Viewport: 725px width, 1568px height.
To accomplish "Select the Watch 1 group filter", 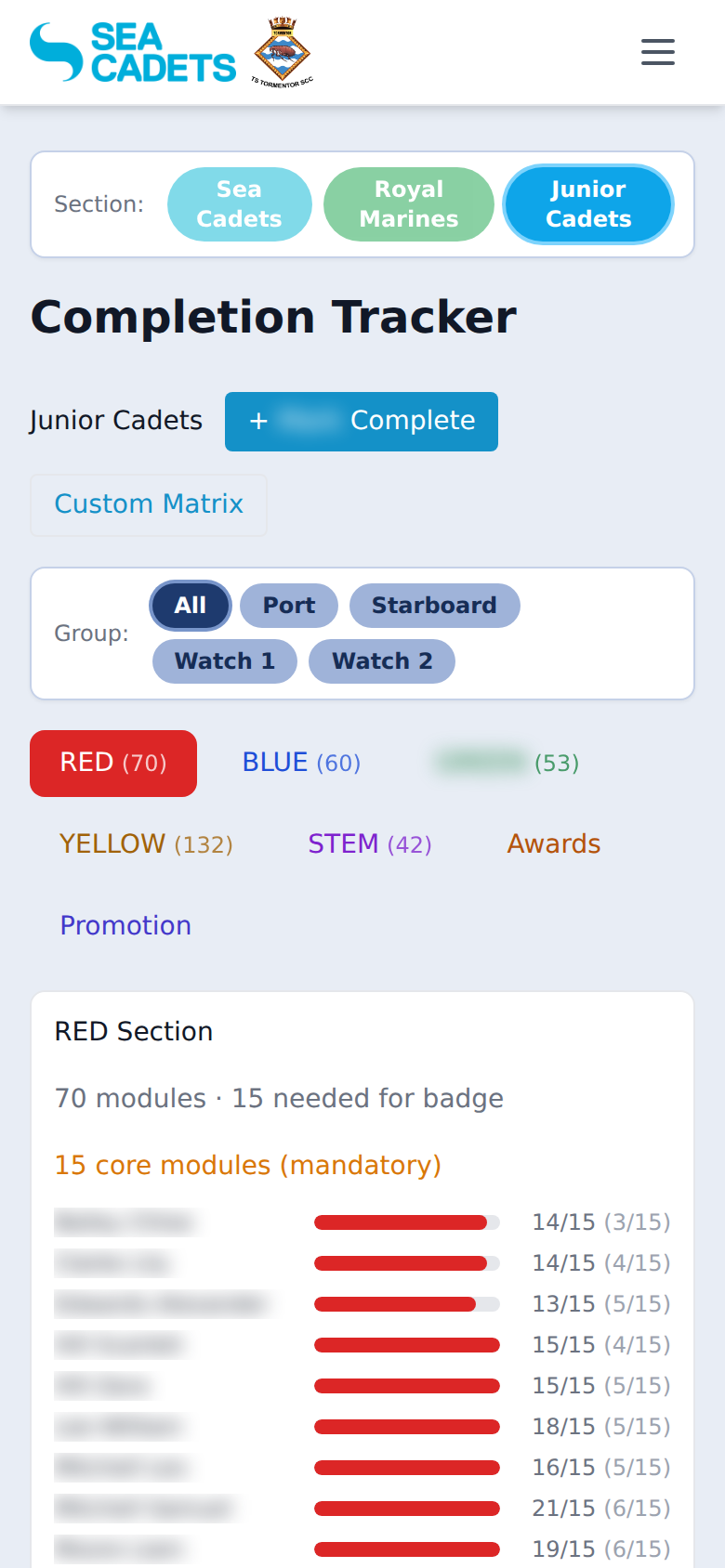I will click(224, 661).
